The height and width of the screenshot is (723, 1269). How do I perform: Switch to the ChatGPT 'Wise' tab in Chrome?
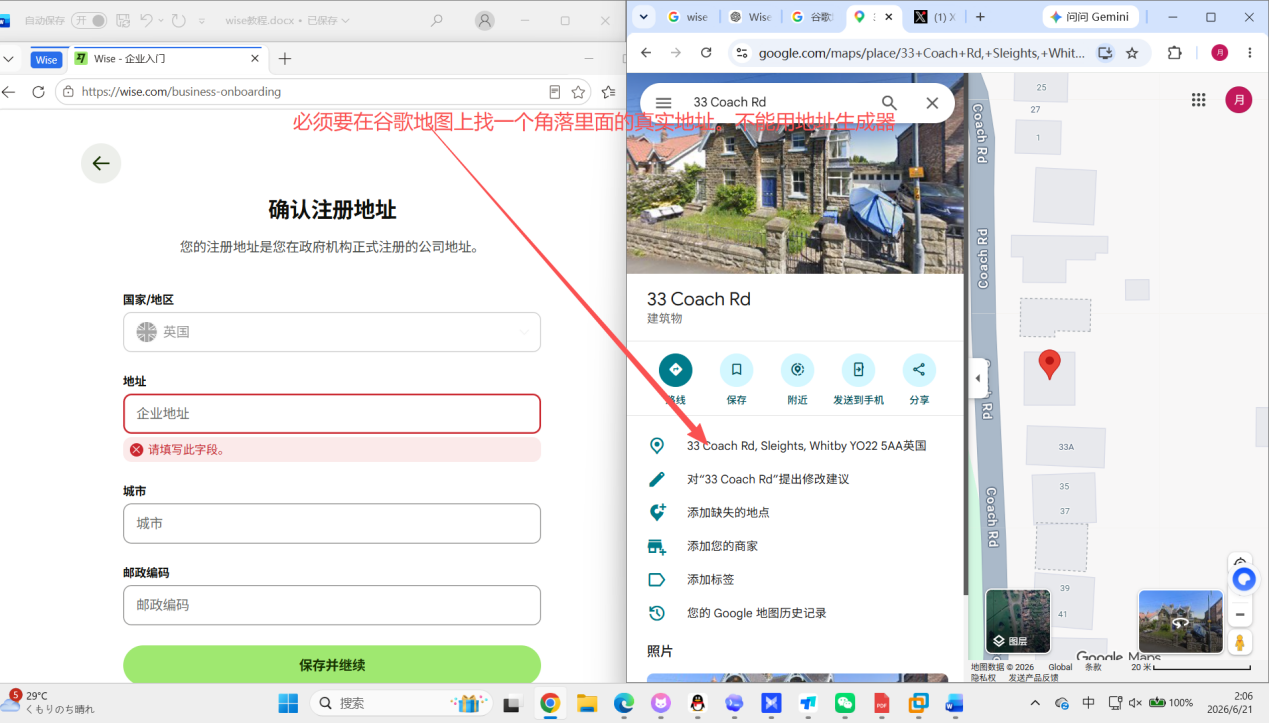pos(752,17)
